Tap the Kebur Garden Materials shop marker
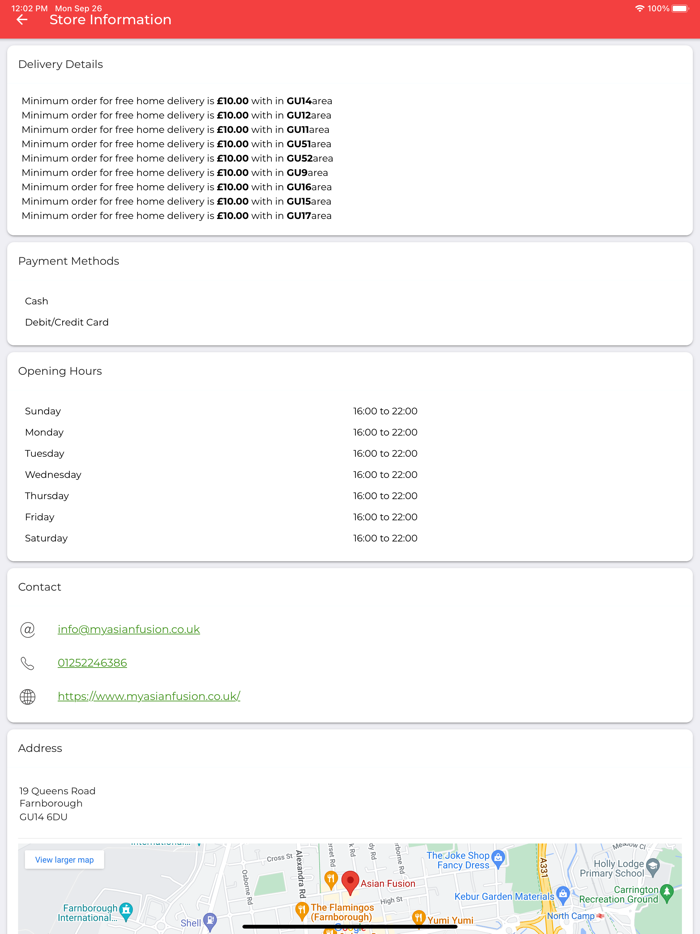The width and height of the screenshot is (700, 934). pos(563,895)
